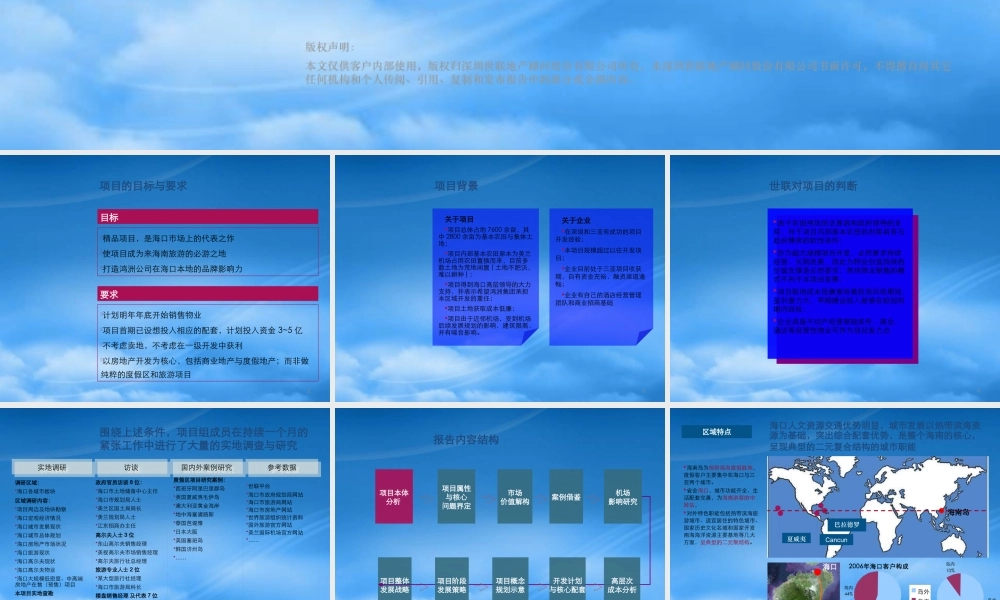Click the 关于企业 blue note box

click(x=601, y=277)
